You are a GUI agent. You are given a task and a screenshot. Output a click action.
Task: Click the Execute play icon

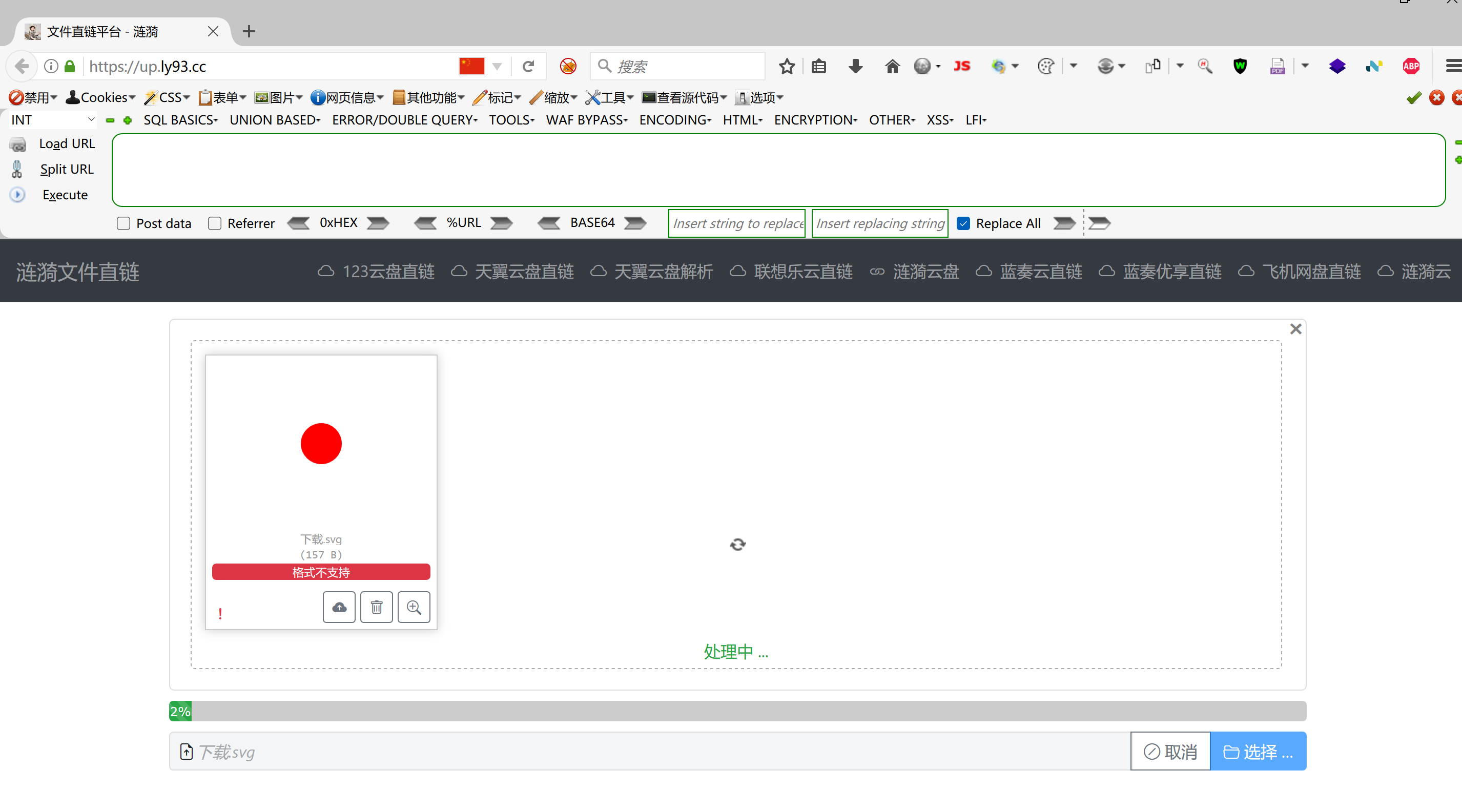pos(17,195)
